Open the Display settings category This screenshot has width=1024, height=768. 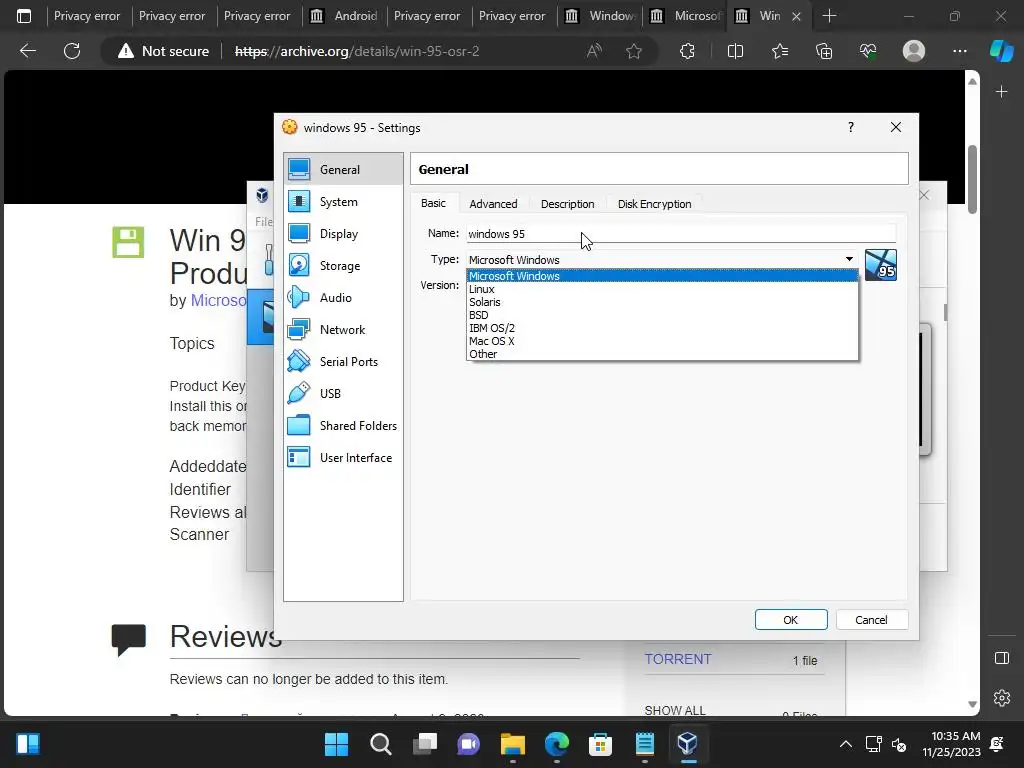[x=343, y=233]
